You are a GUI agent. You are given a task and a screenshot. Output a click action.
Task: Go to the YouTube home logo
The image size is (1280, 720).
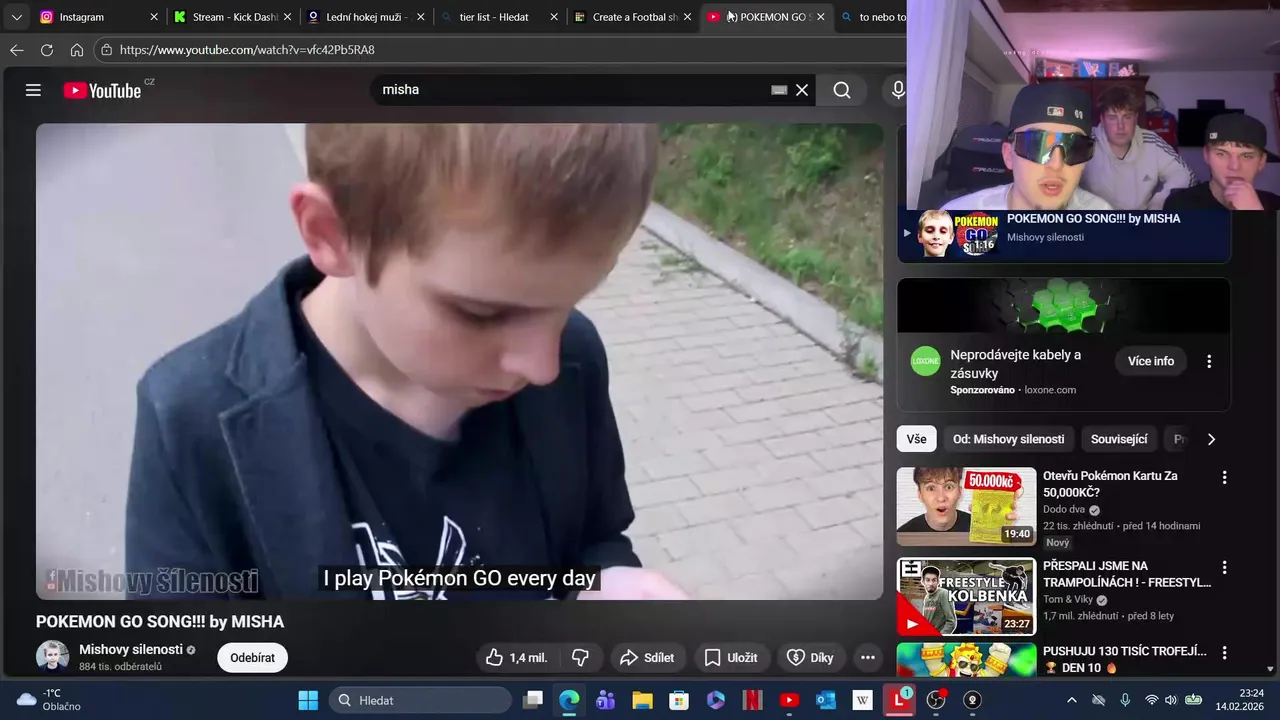coord(102,90)
